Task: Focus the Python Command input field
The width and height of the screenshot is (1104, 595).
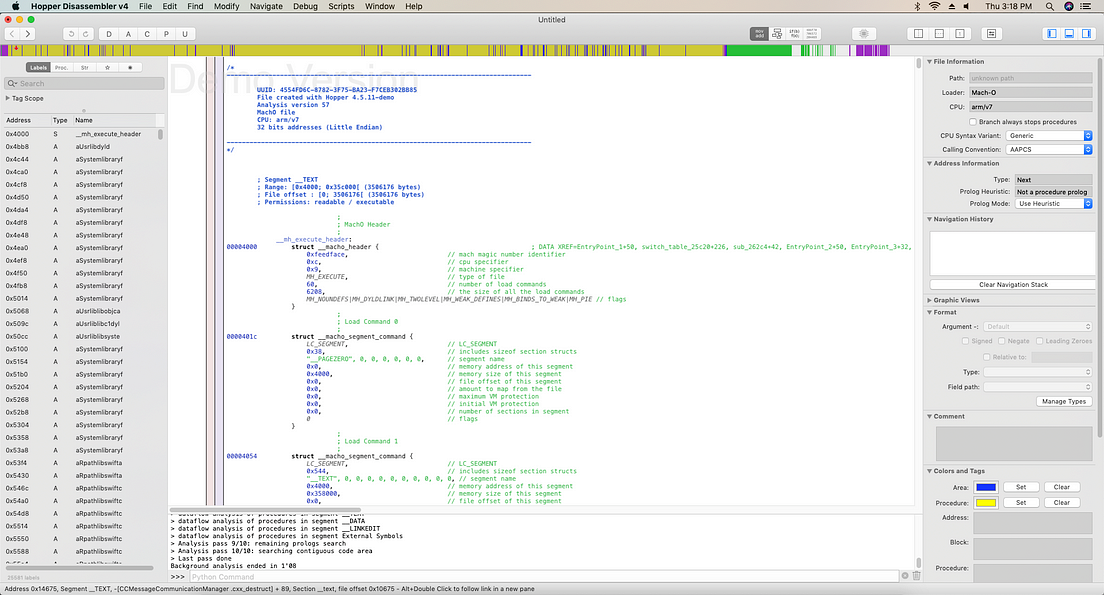Action: (543, 577)
